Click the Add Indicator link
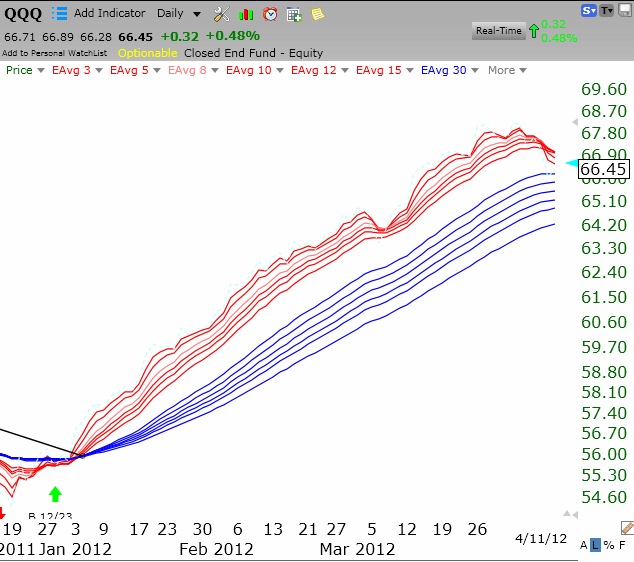The image size is (634, 562). point(109,13)
